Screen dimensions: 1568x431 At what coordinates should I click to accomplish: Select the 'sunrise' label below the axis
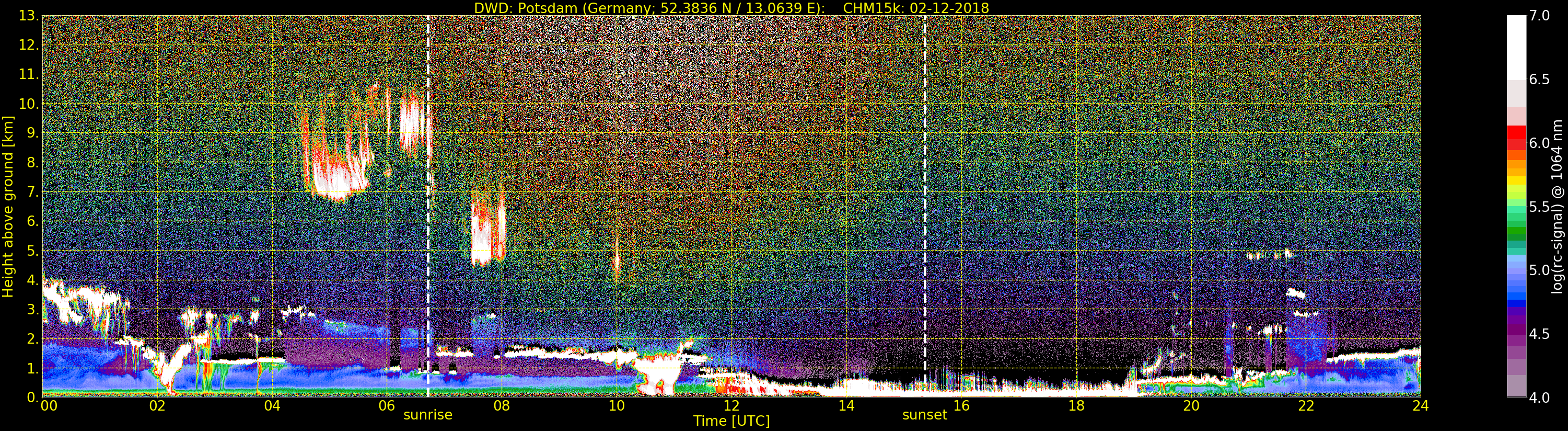(428, 415)
